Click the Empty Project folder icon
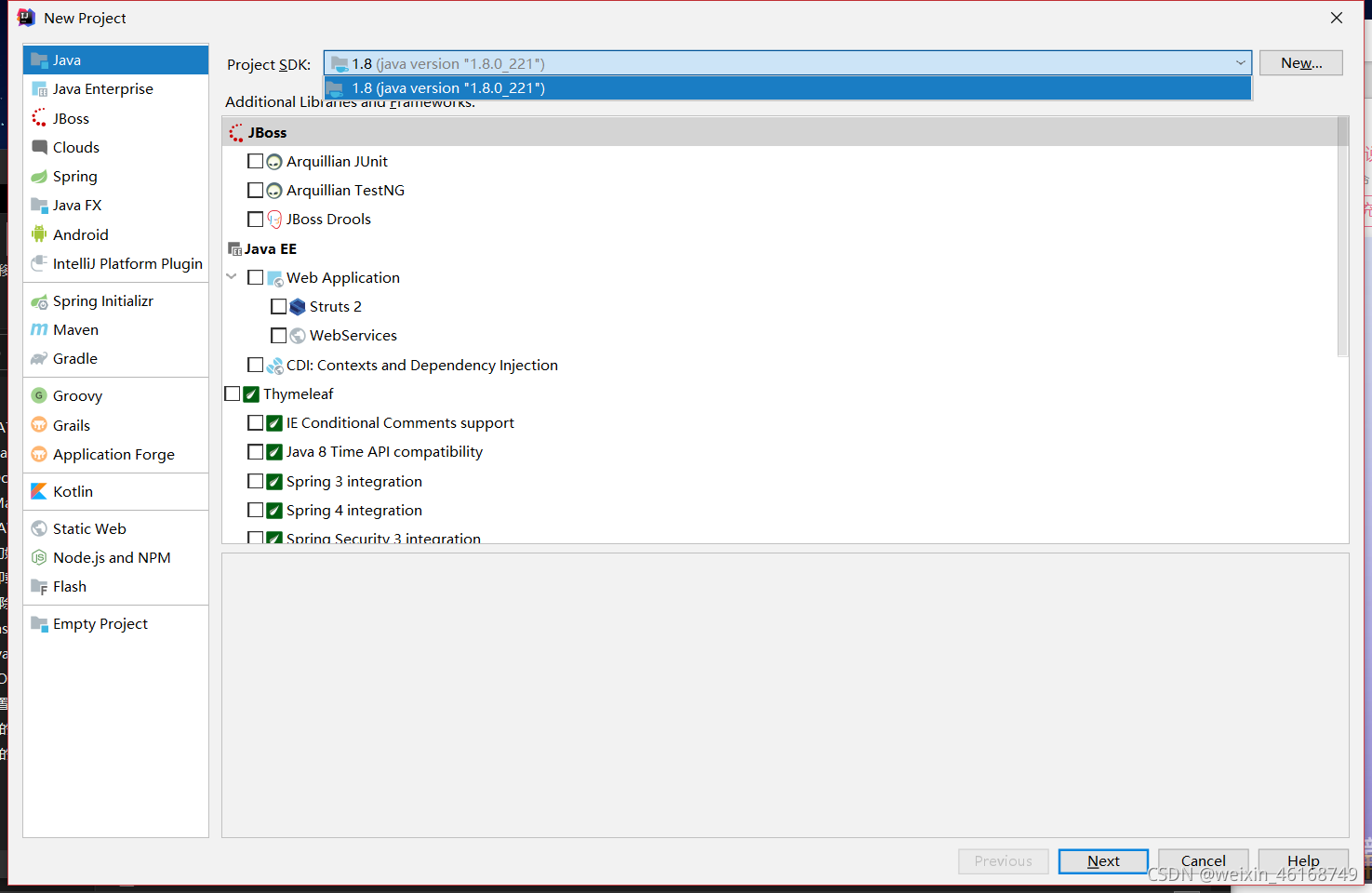 click(39, 624)
